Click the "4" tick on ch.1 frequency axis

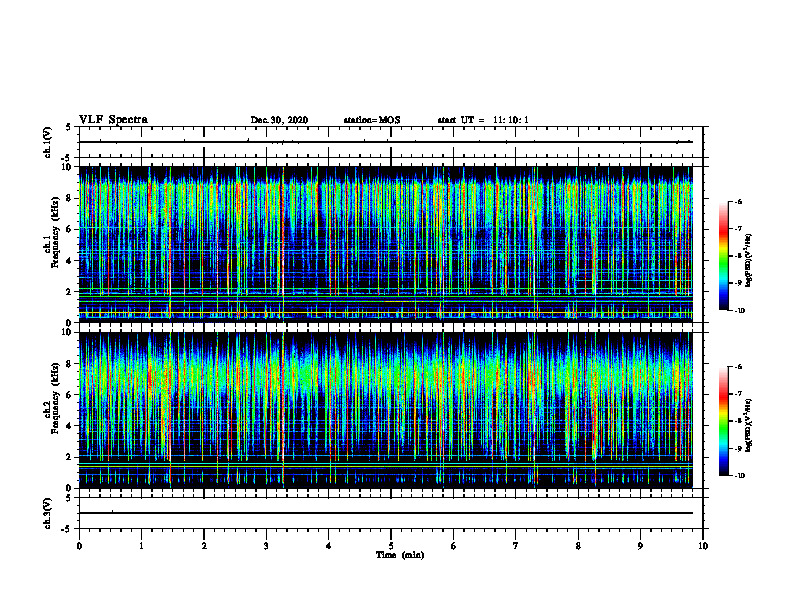pos(69,261)
